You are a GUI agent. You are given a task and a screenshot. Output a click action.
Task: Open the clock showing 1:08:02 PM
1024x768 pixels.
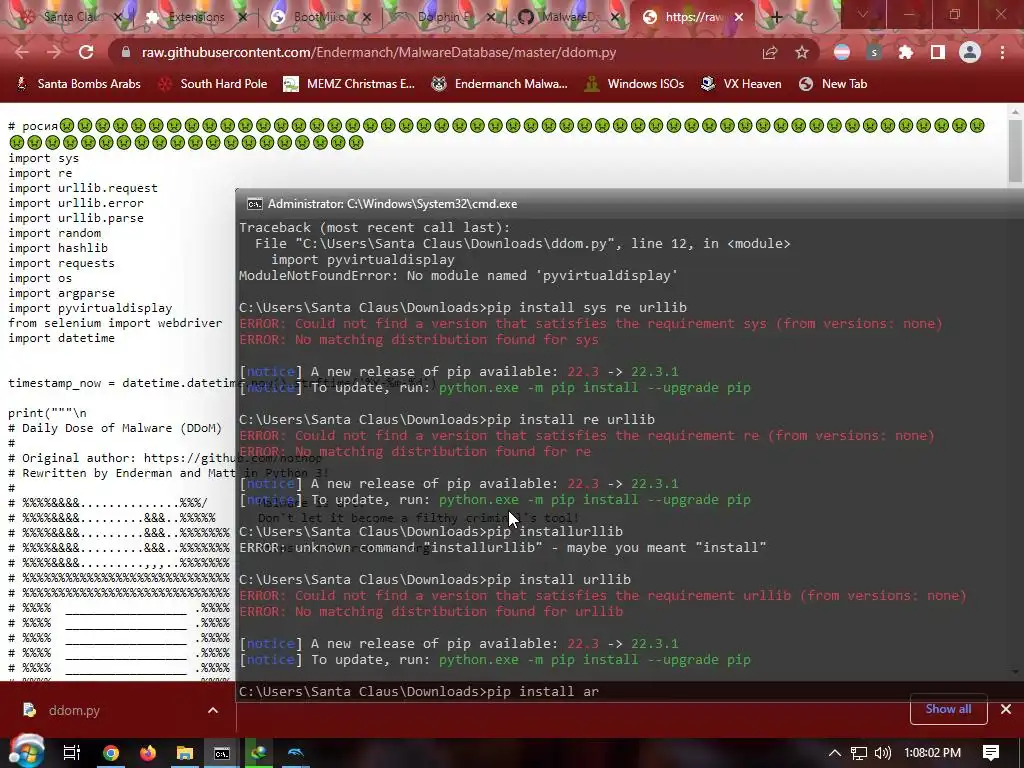click(x=933, y=753)
